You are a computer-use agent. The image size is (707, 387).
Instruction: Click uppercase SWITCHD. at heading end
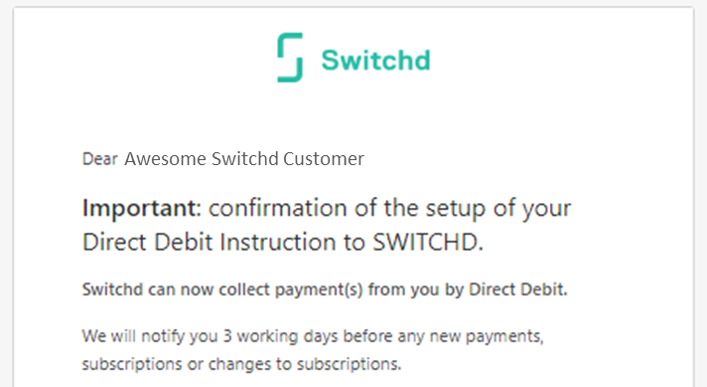point(428,242)
